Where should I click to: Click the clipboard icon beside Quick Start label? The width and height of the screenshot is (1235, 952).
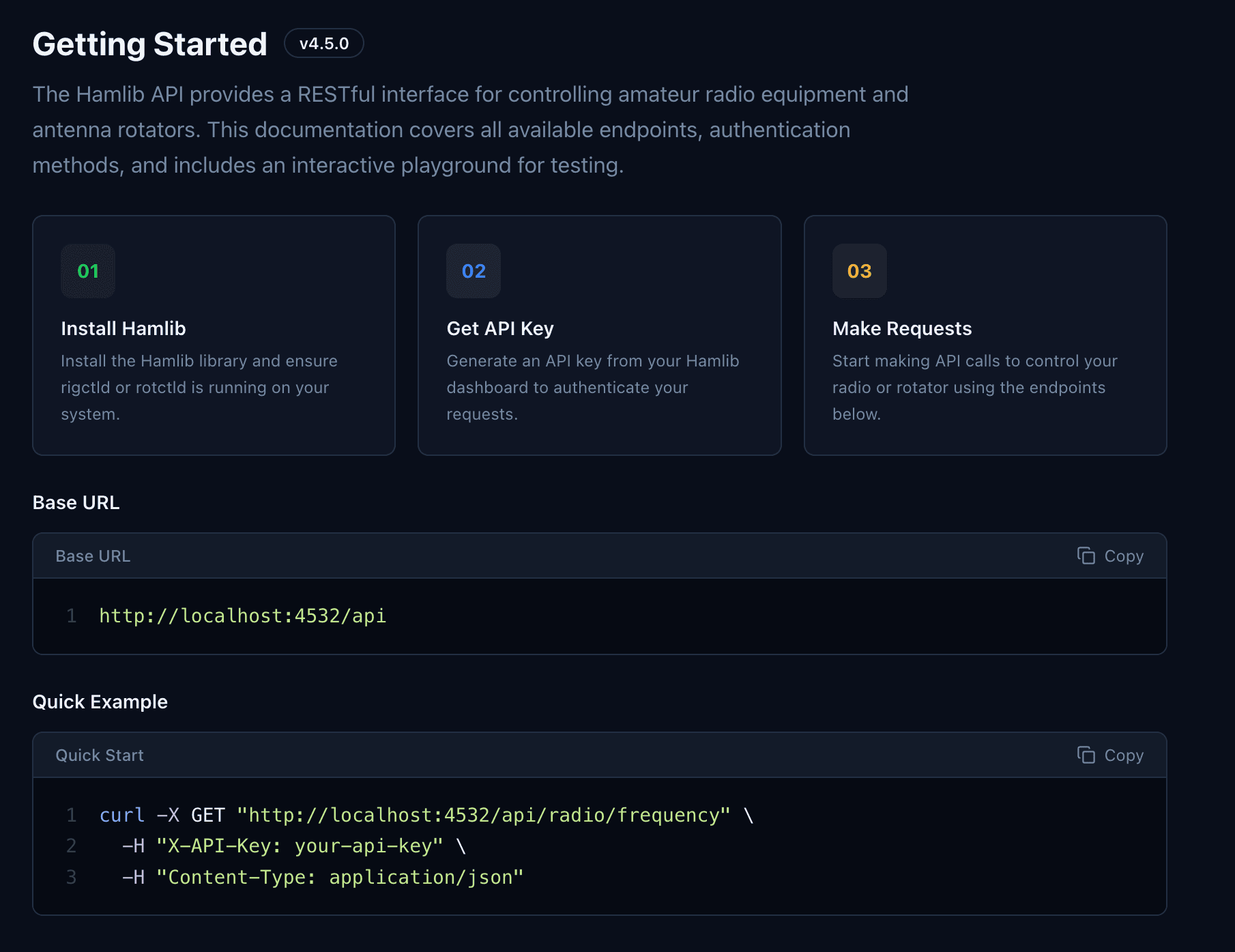click(1087, 755)
